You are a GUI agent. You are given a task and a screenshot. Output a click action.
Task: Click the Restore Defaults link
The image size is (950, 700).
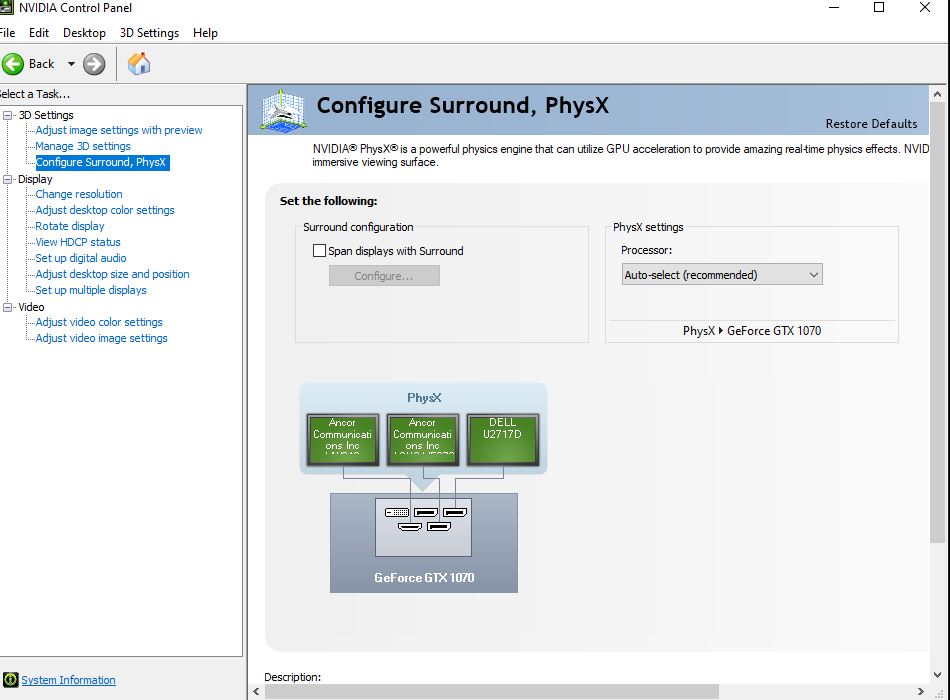point(871,124)
